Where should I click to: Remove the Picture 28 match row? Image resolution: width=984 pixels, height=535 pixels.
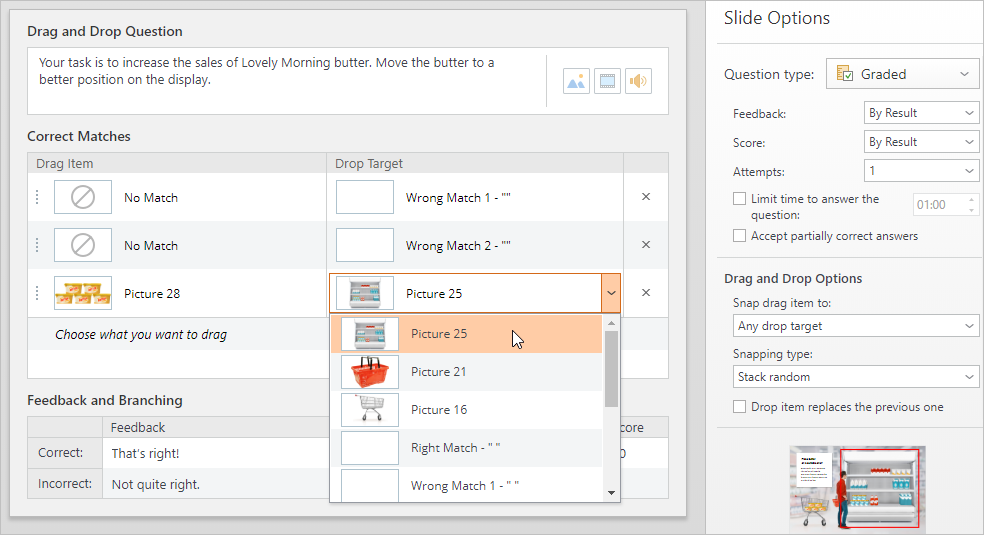click(645, 293)
